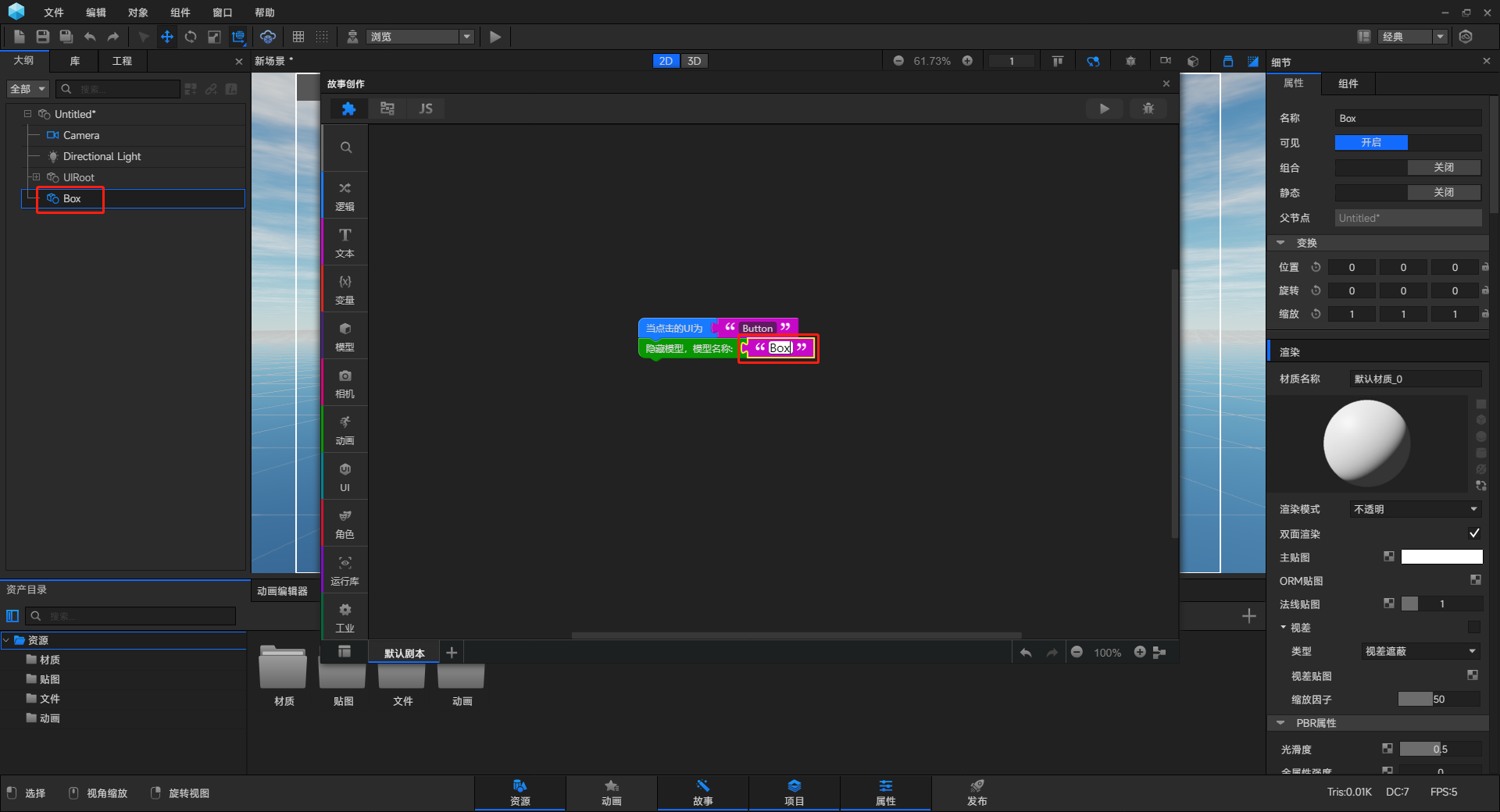1500x812 pixels.
Task: Click the new file icon in toolbar
Action: pyautogui.click(x=20, y=37)
